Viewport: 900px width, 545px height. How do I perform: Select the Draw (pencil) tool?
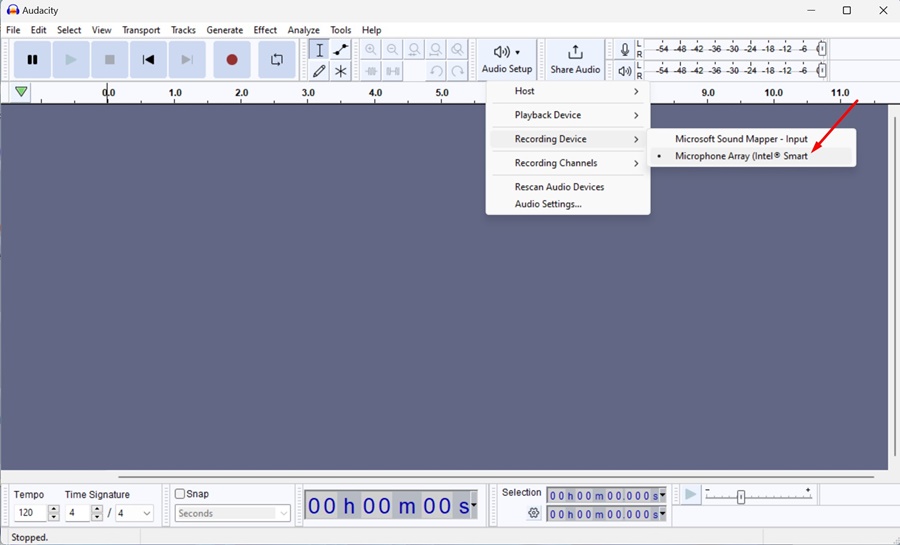coord(319,71)
